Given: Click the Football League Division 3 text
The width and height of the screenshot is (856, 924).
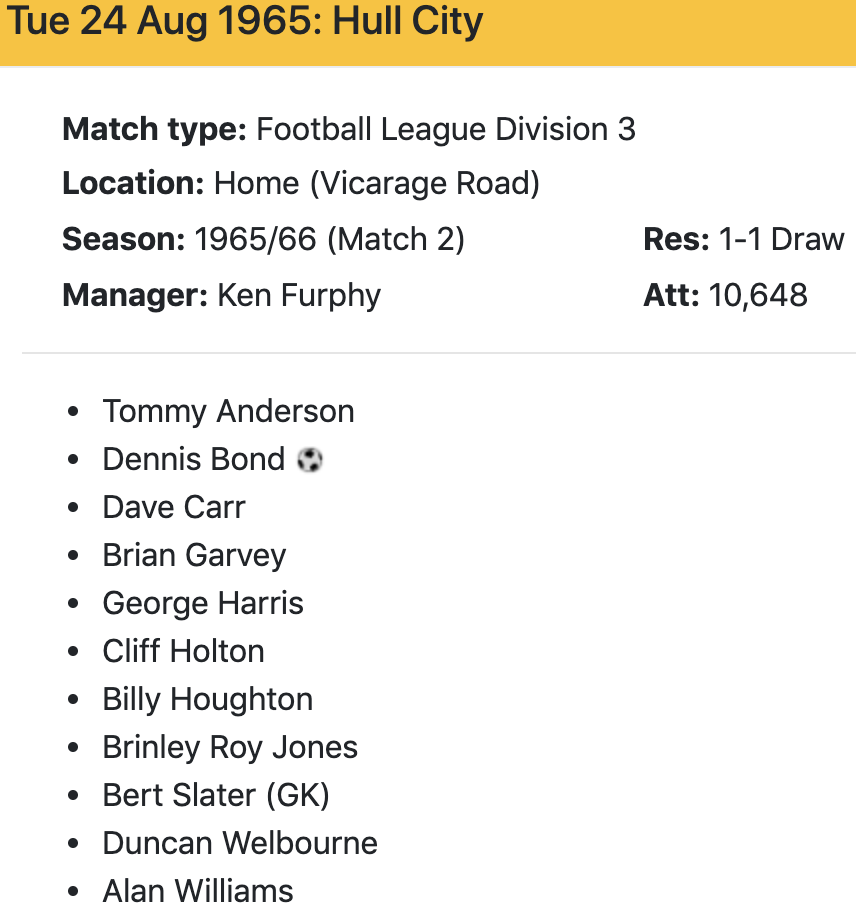Looking at the screenshot, I should (x=445, y=129).
